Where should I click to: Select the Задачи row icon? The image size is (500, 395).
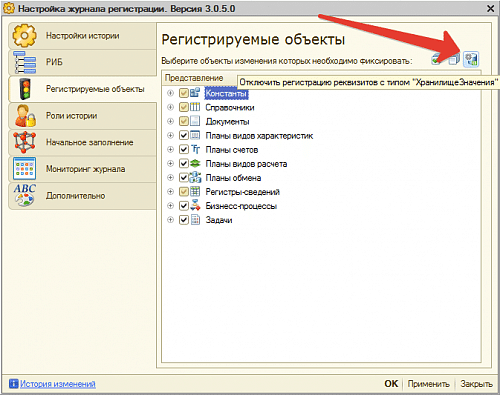point(195,220)
